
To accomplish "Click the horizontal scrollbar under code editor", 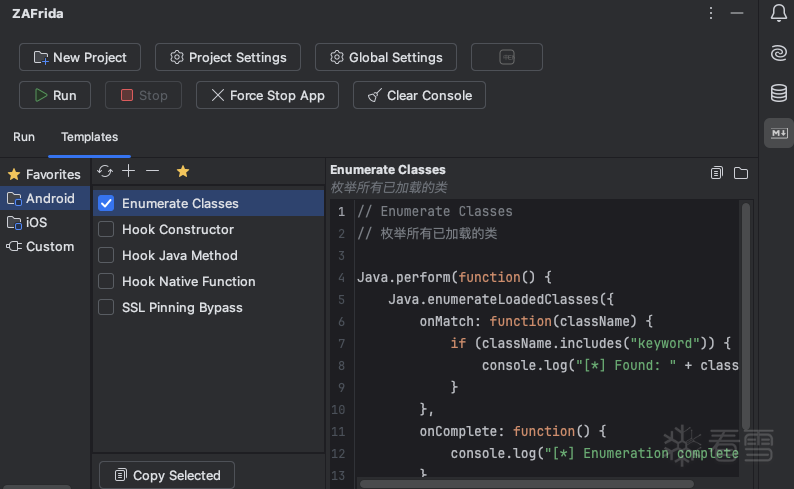I will click(540, 483).
